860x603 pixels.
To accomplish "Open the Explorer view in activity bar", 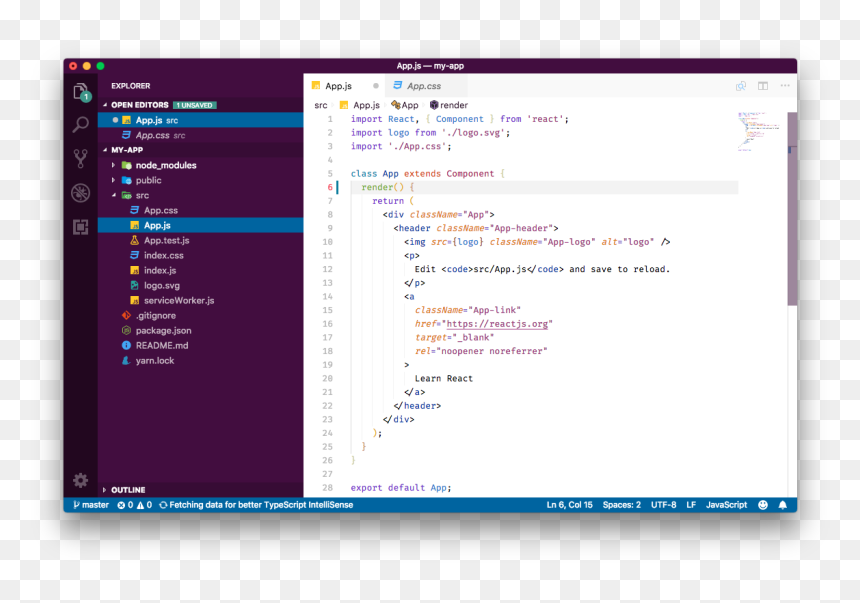I will pyautogui.click(x=81, y=92).
